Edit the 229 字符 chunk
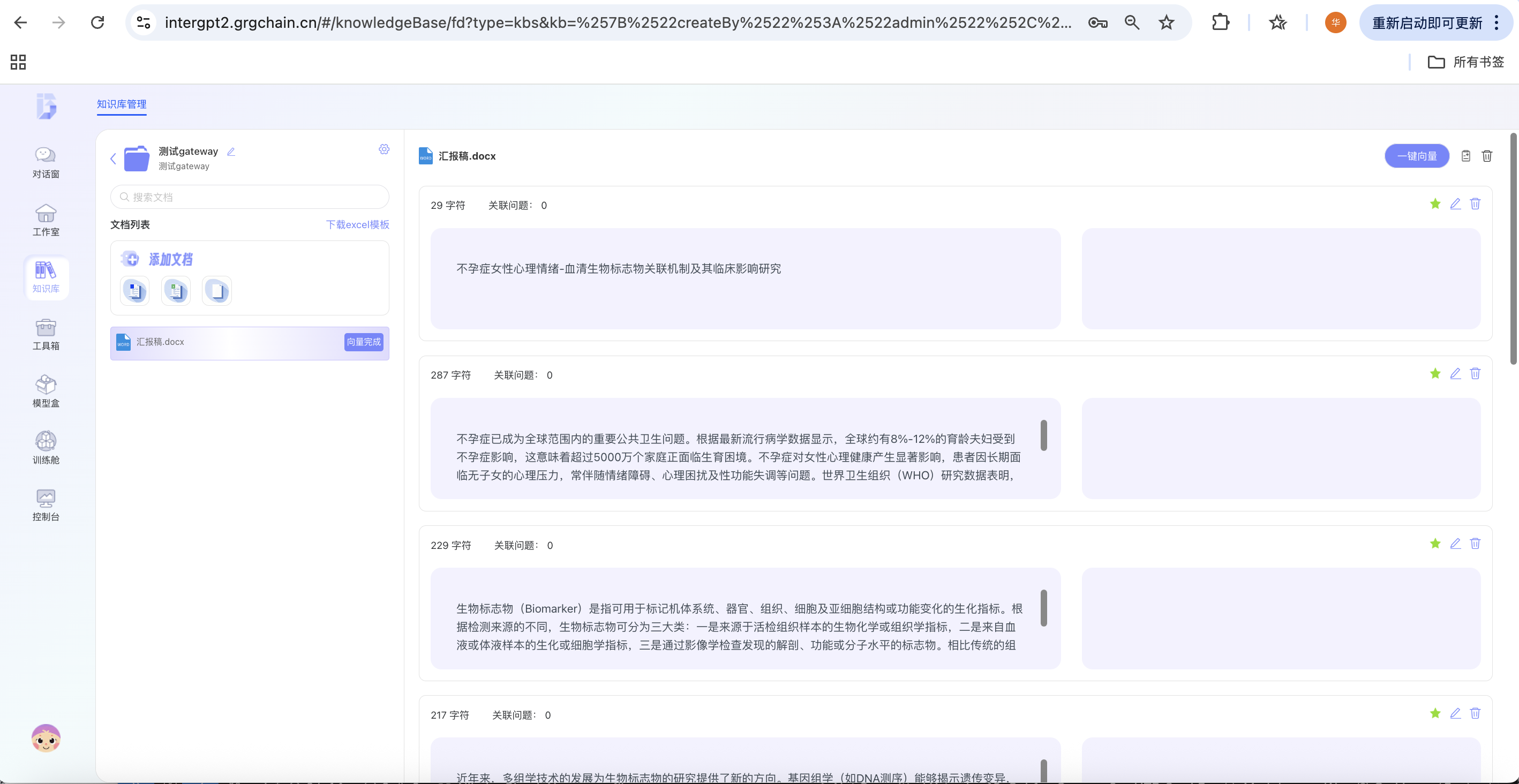Image resolution: width=1519 pixels, height=784 pixels. click(1455, 544)
